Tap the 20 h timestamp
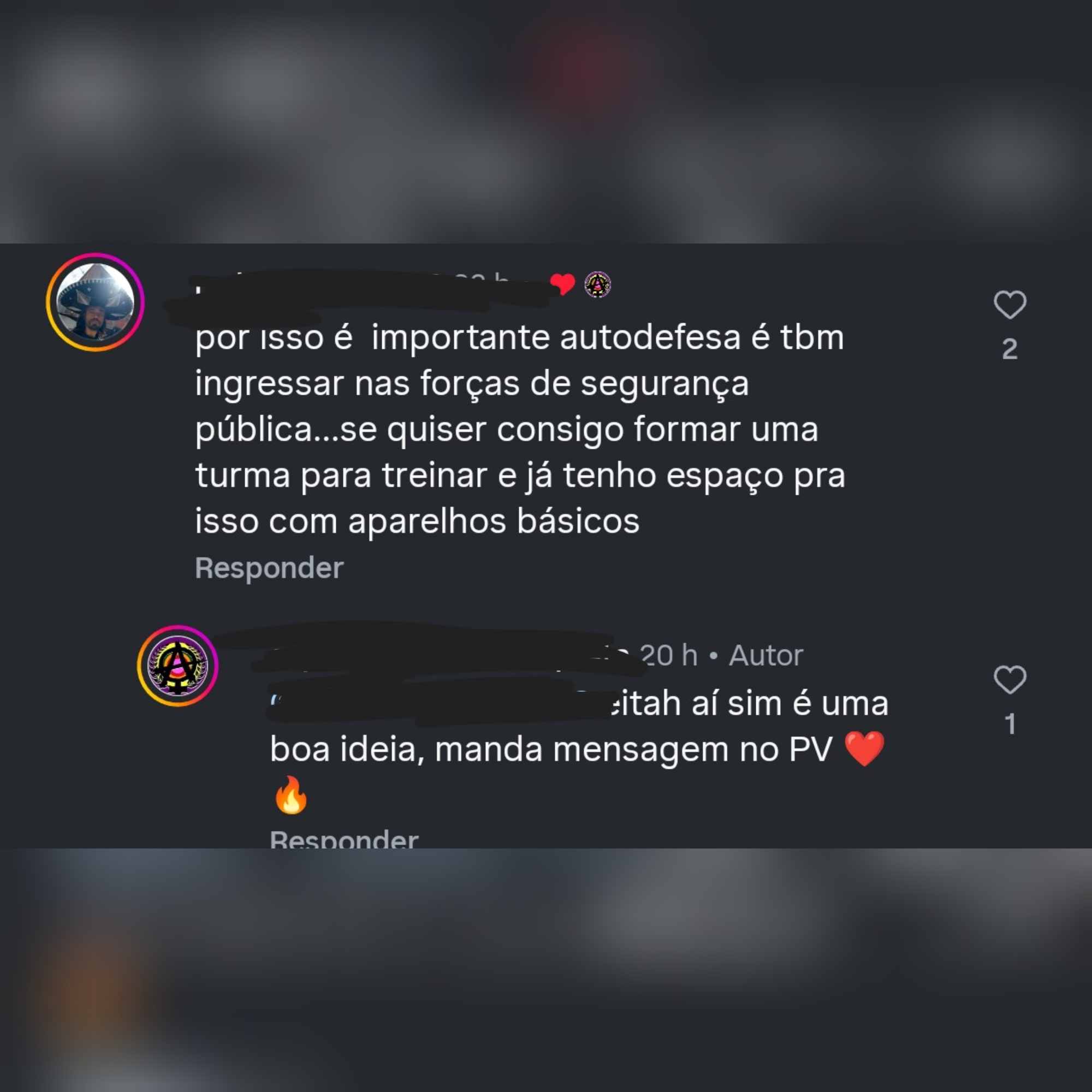1092x1092 pixels. tap(669, 656)
